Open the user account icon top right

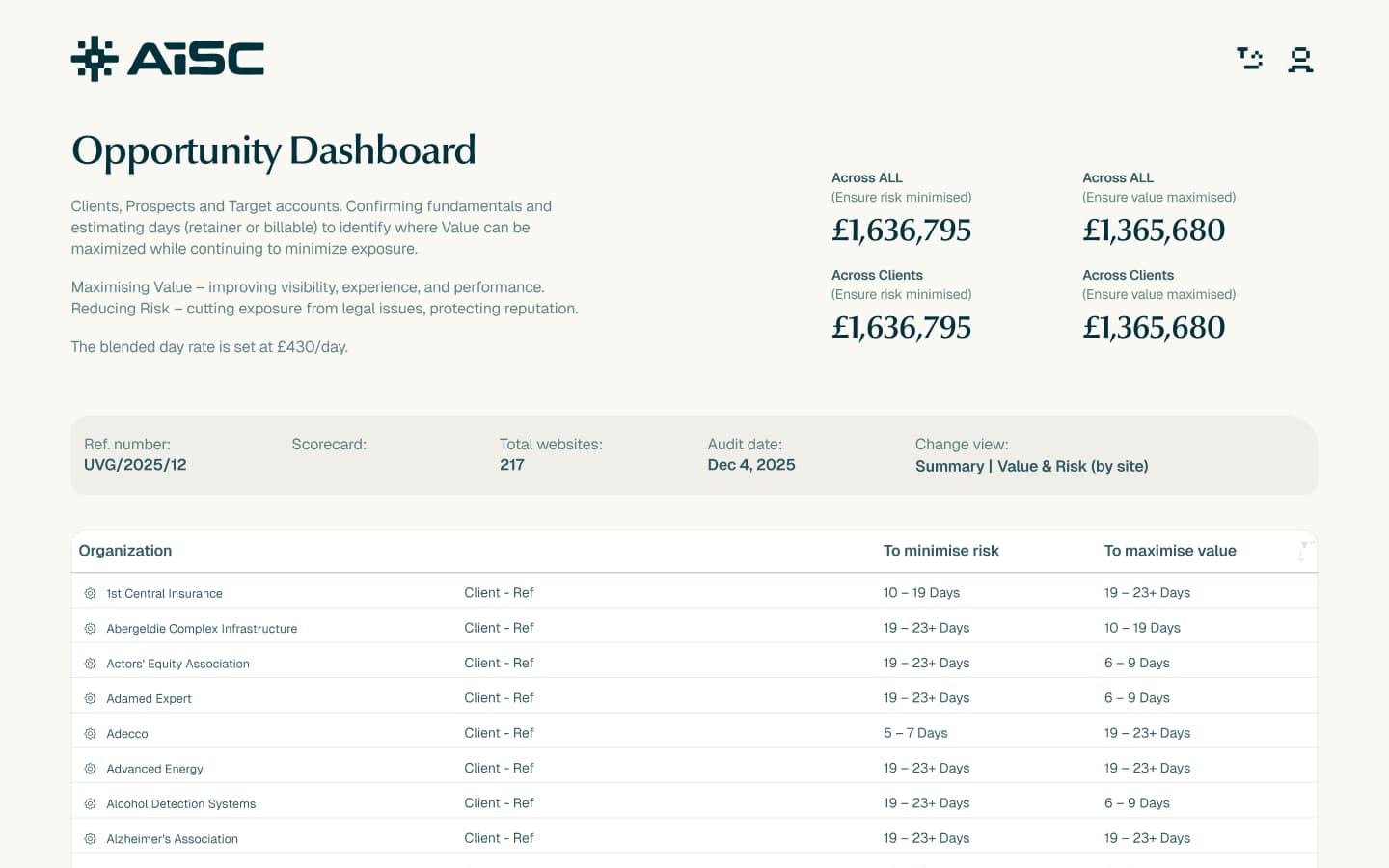coord(1300,59)
